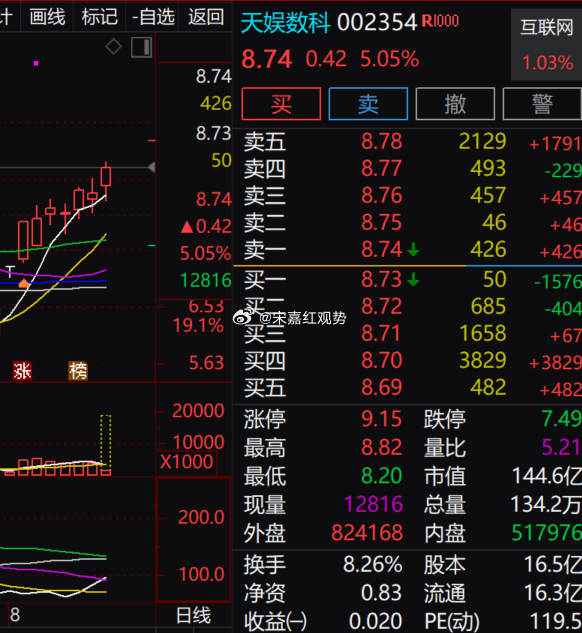Click the green down arrow beside 买一
Viewport: 582px width, 633px height.
tap(413, 280)
